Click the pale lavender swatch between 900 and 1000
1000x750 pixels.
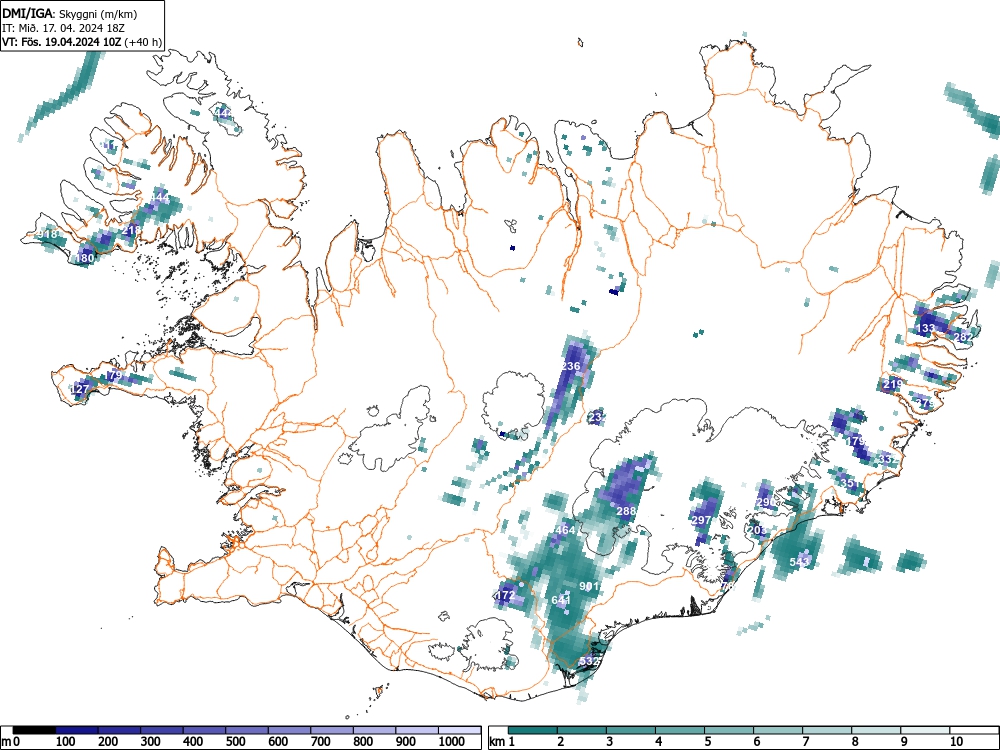417,730
